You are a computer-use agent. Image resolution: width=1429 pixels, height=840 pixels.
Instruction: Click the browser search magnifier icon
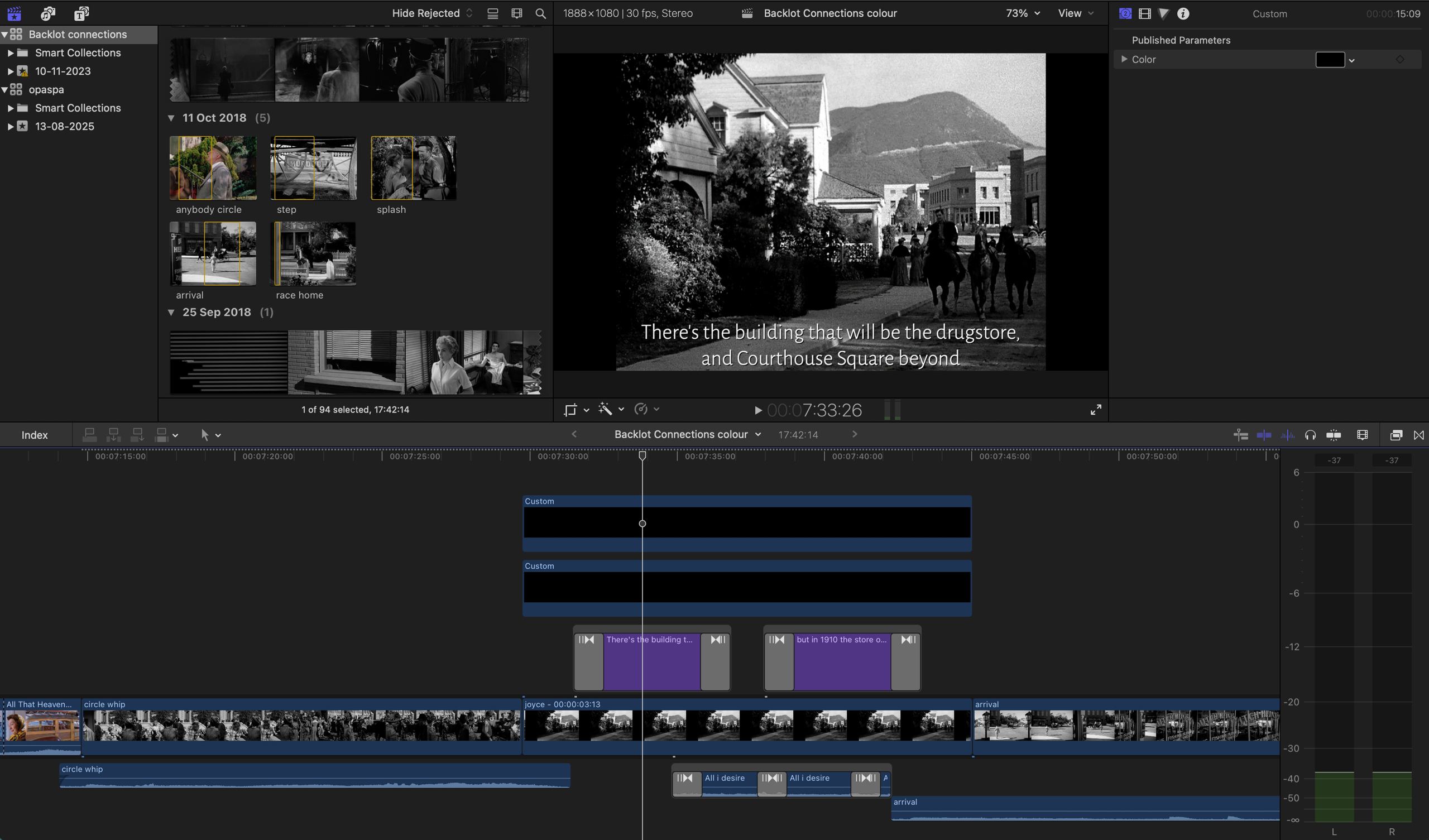[540, 13]
